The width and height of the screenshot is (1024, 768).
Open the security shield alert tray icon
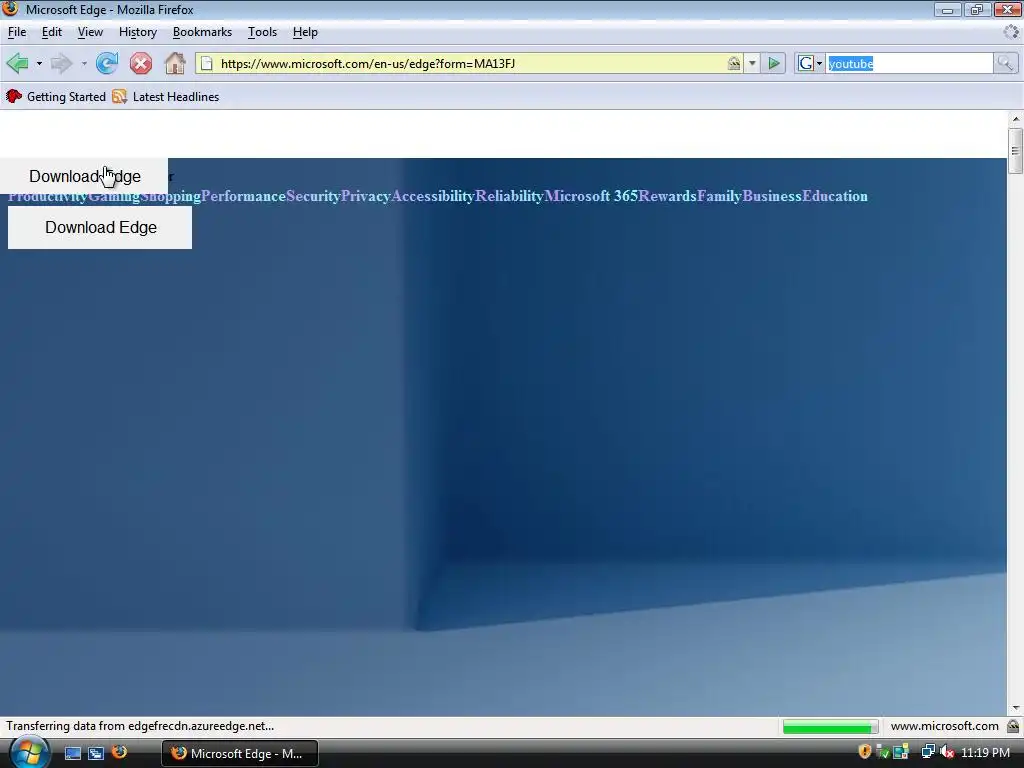[x=865, y=752]
